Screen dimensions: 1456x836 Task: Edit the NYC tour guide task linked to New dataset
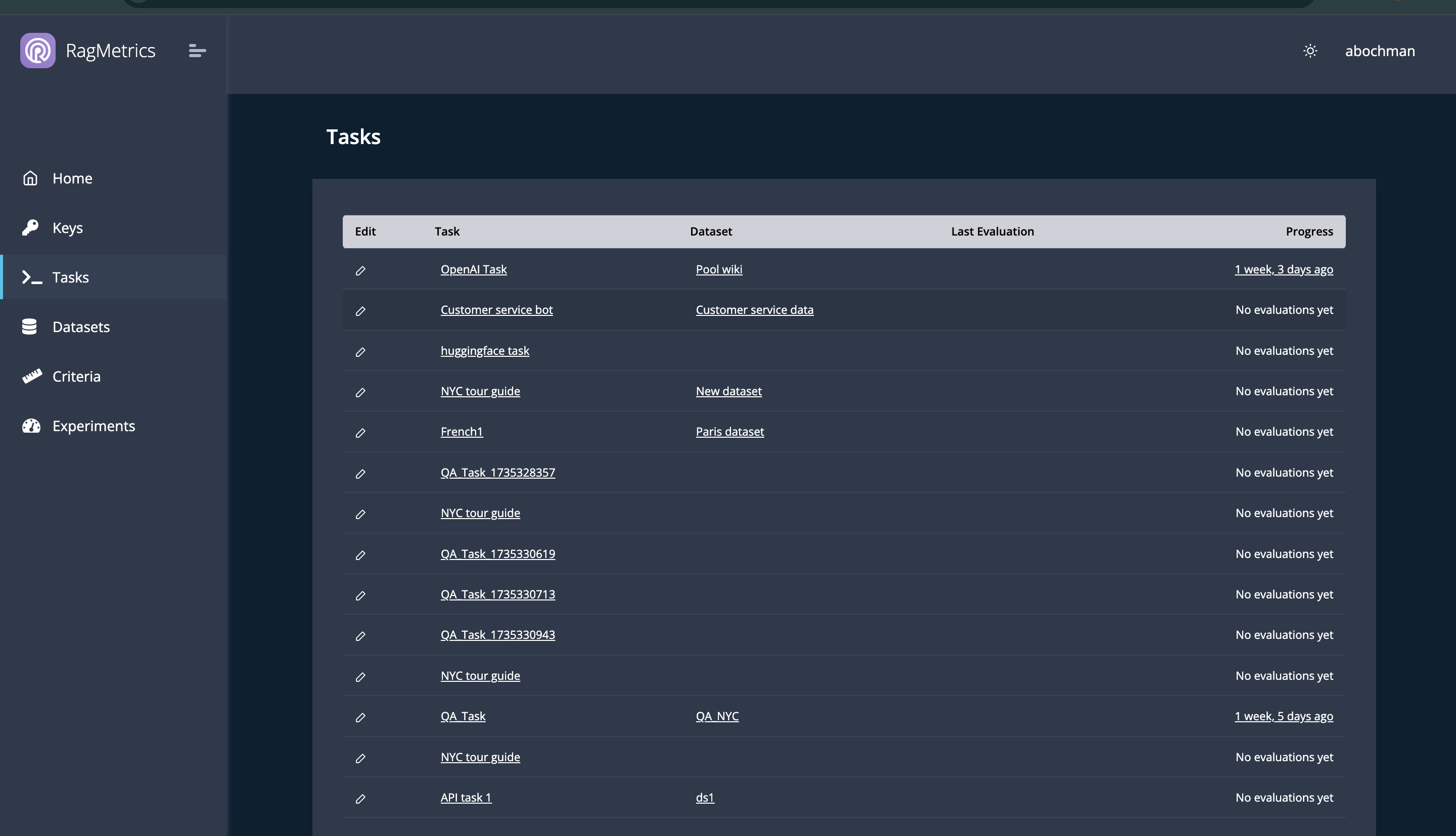[360, 393]
